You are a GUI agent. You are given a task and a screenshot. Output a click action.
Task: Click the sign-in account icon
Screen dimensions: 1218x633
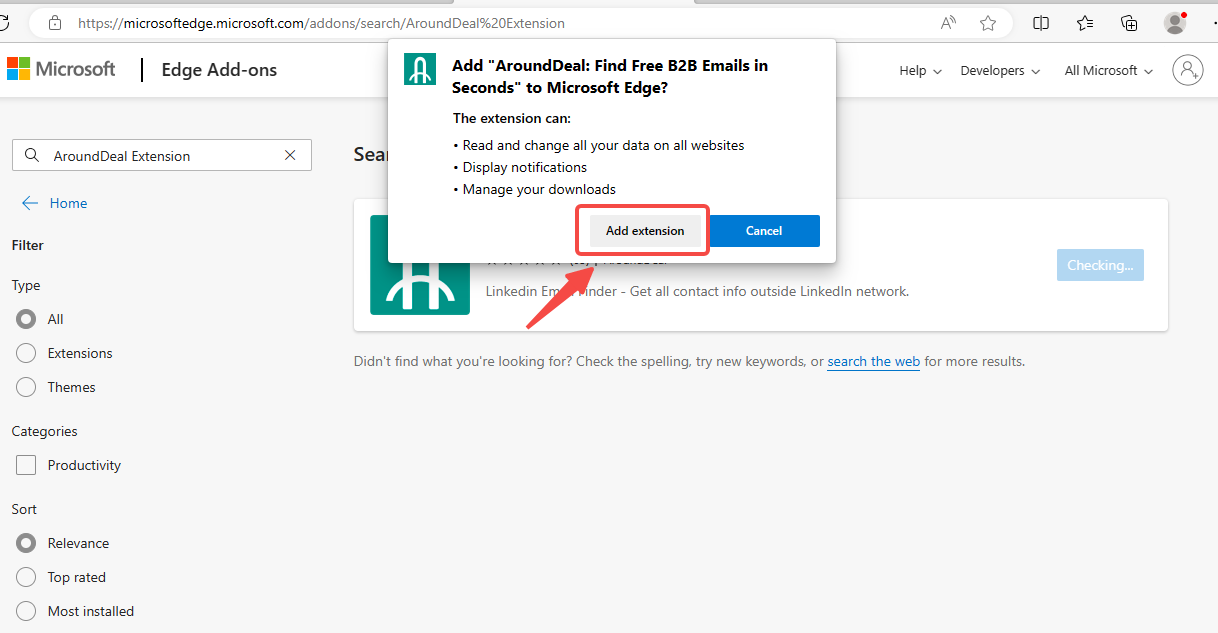[1187, 70]
